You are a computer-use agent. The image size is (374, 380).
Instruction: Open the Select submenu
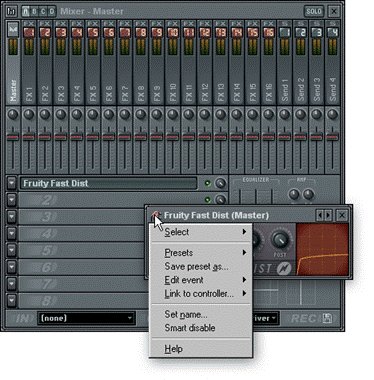click(201, 232)
